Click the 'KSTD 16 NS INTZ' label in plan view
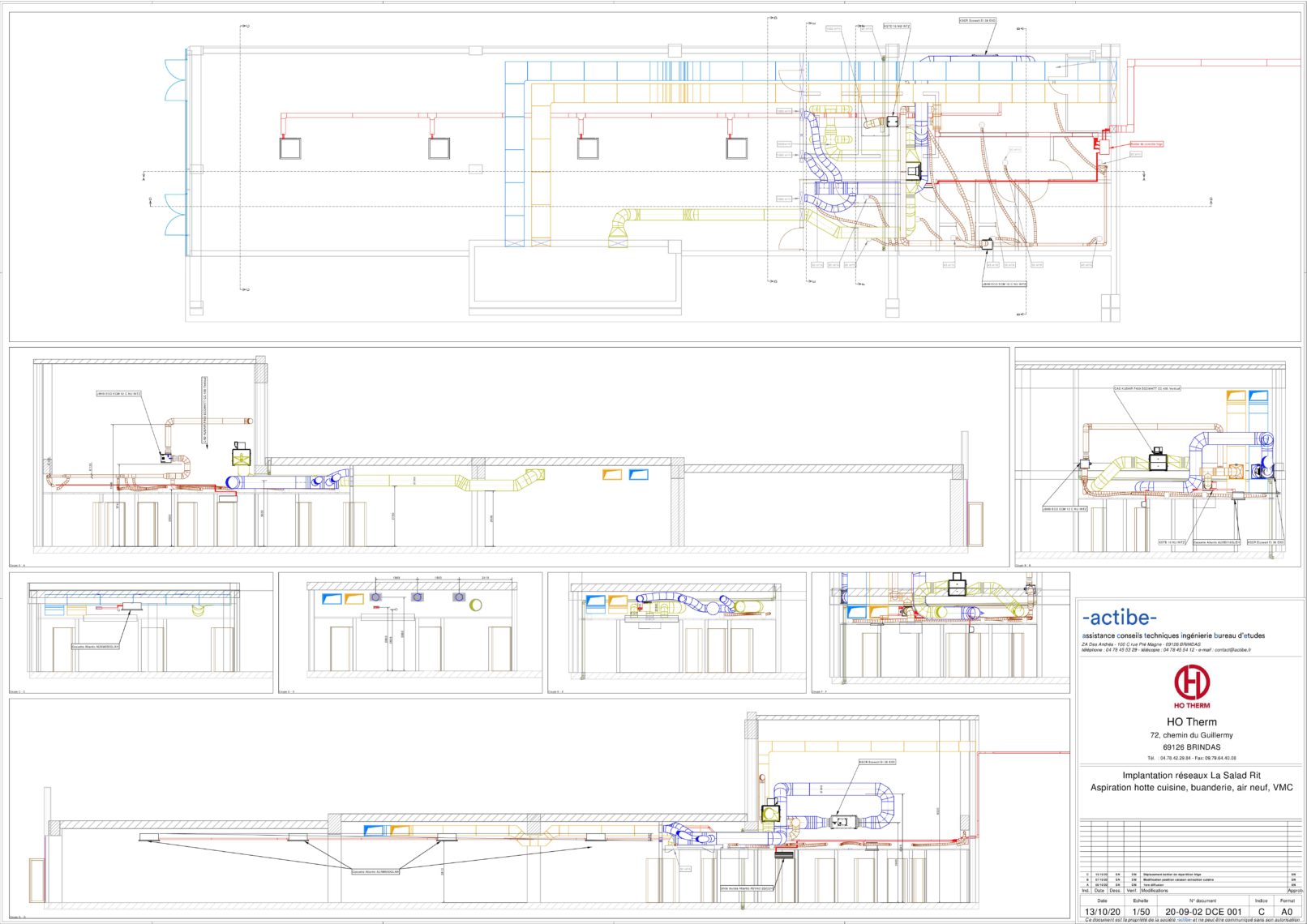1307x924 pixels. 897,27
